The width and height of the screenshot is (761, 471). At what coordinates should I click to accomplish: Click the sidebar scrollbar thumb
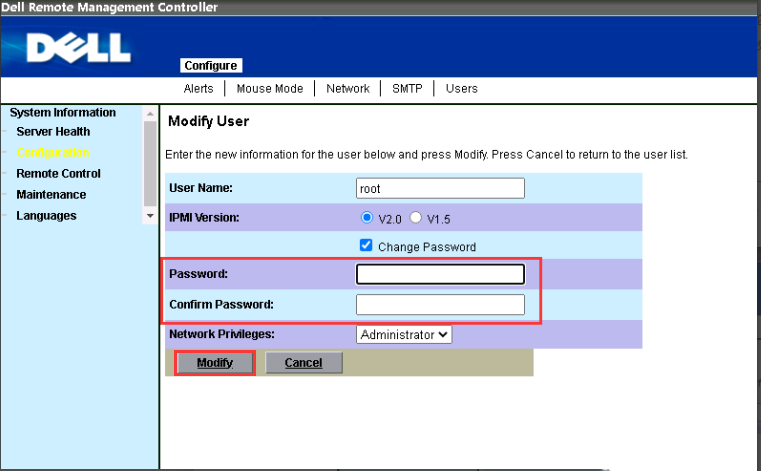tap(150, 164)
